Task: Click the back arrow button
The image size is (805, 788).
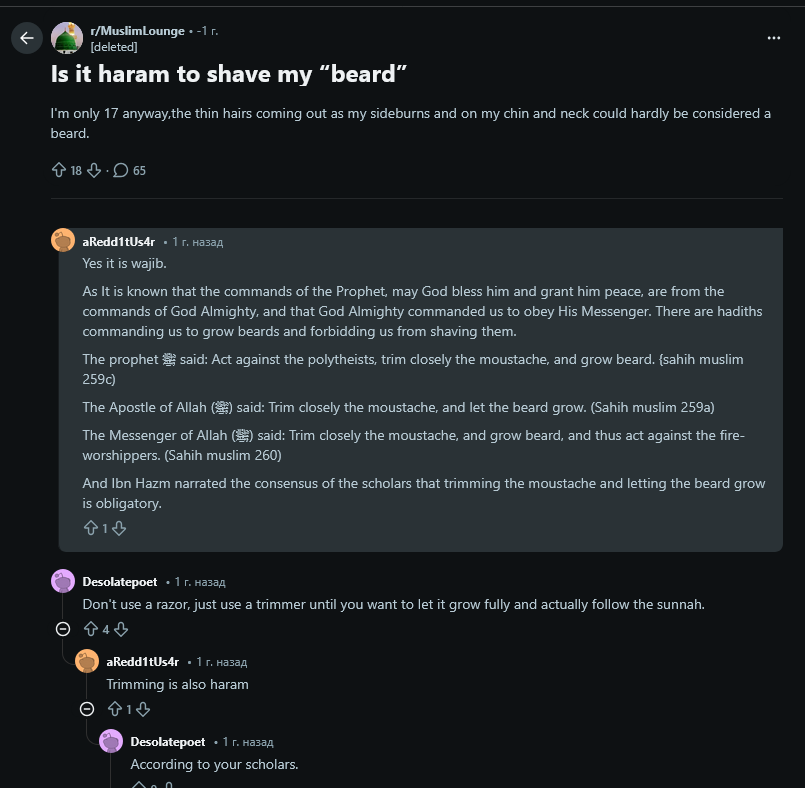Action: [27, 38]
